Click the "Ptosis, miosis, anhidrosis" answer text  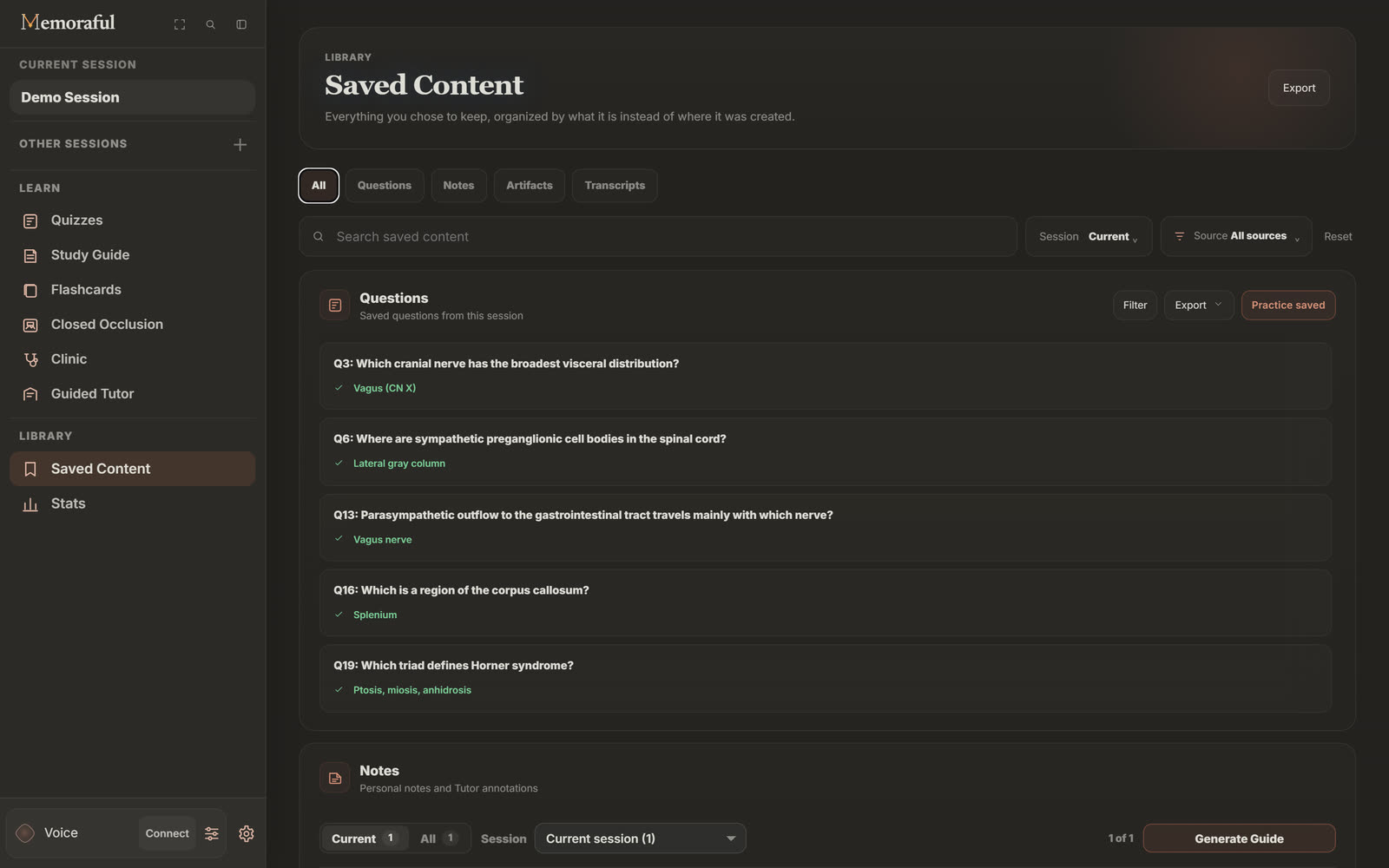coord(412,690)
